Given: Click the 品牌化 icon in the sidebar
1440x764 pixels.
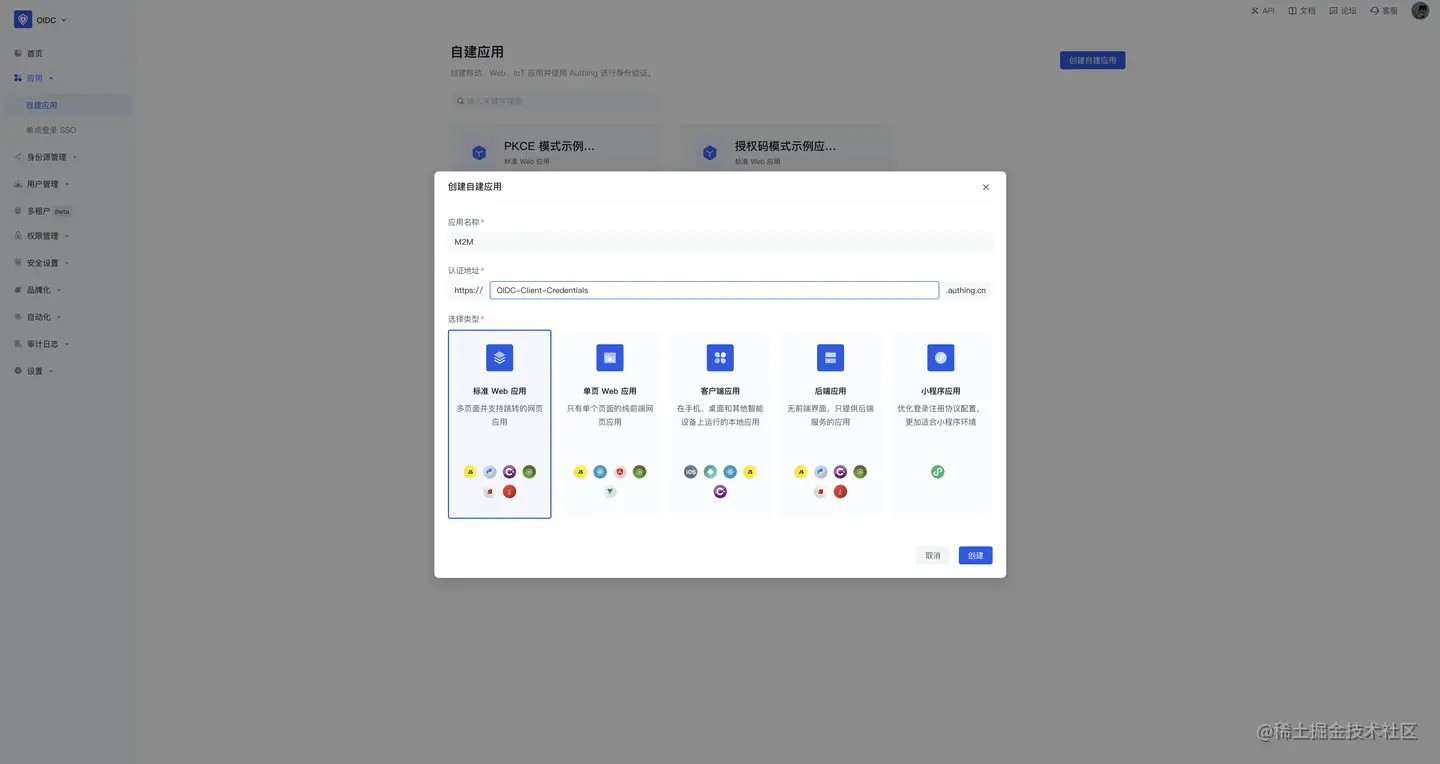Looking at the screenshot, I should (x=17, y=290).
